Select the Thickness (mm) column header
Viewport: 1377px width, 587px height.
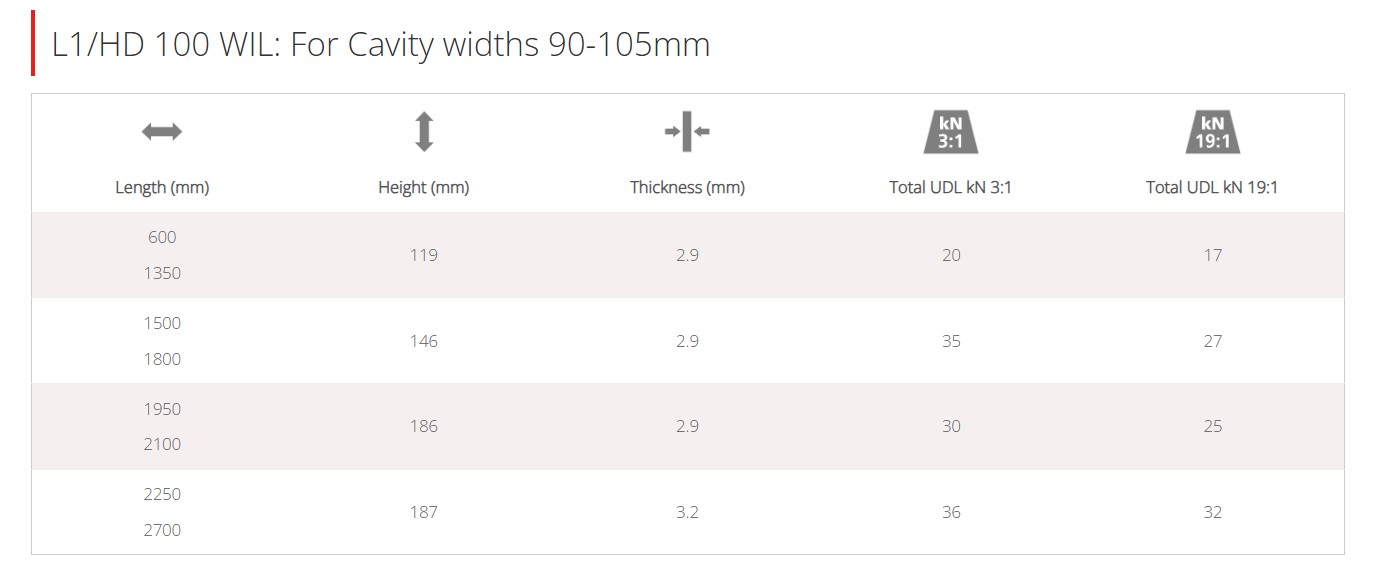click(687, 187)
